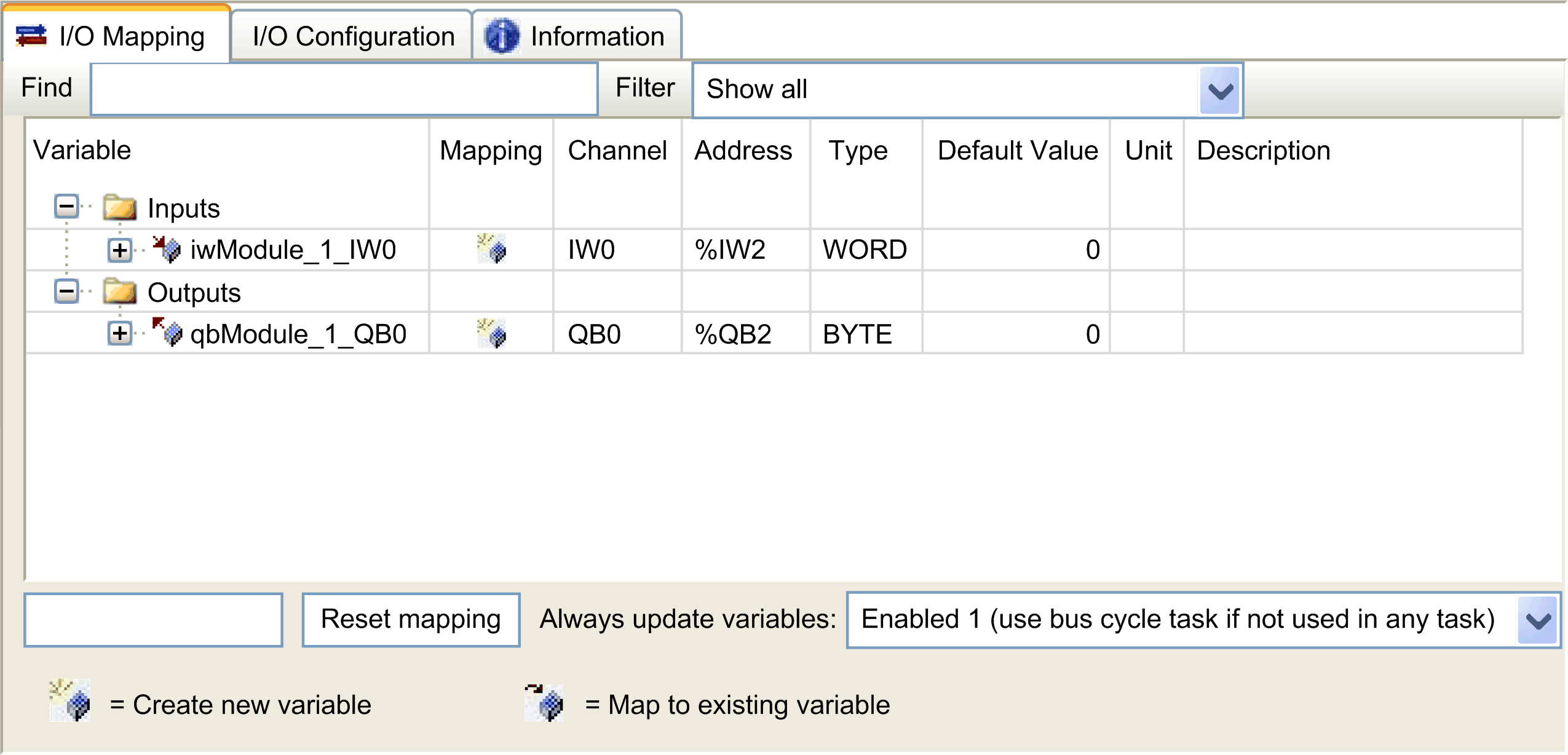Click the Inputs folder icon
Image resolution: width=1568 pixels, height=755 pixels.
[120, 208]
